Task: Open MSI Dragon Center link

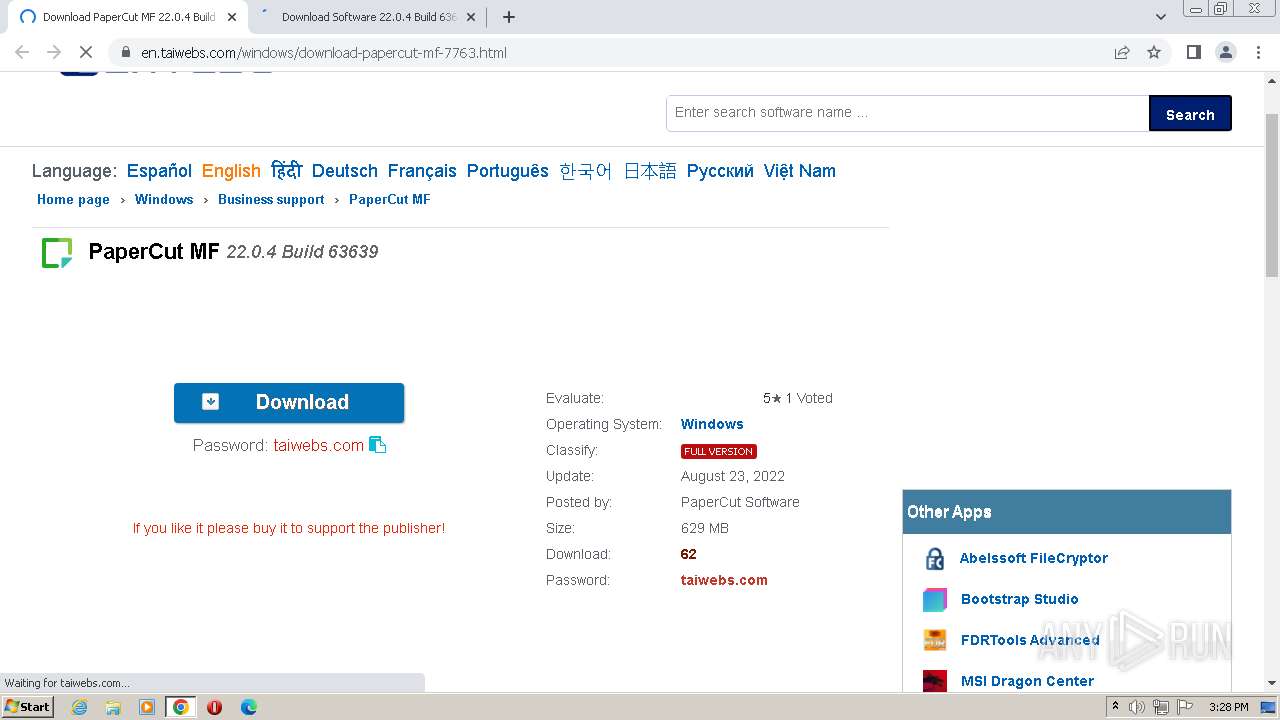Action: (x=1028, y=681)
